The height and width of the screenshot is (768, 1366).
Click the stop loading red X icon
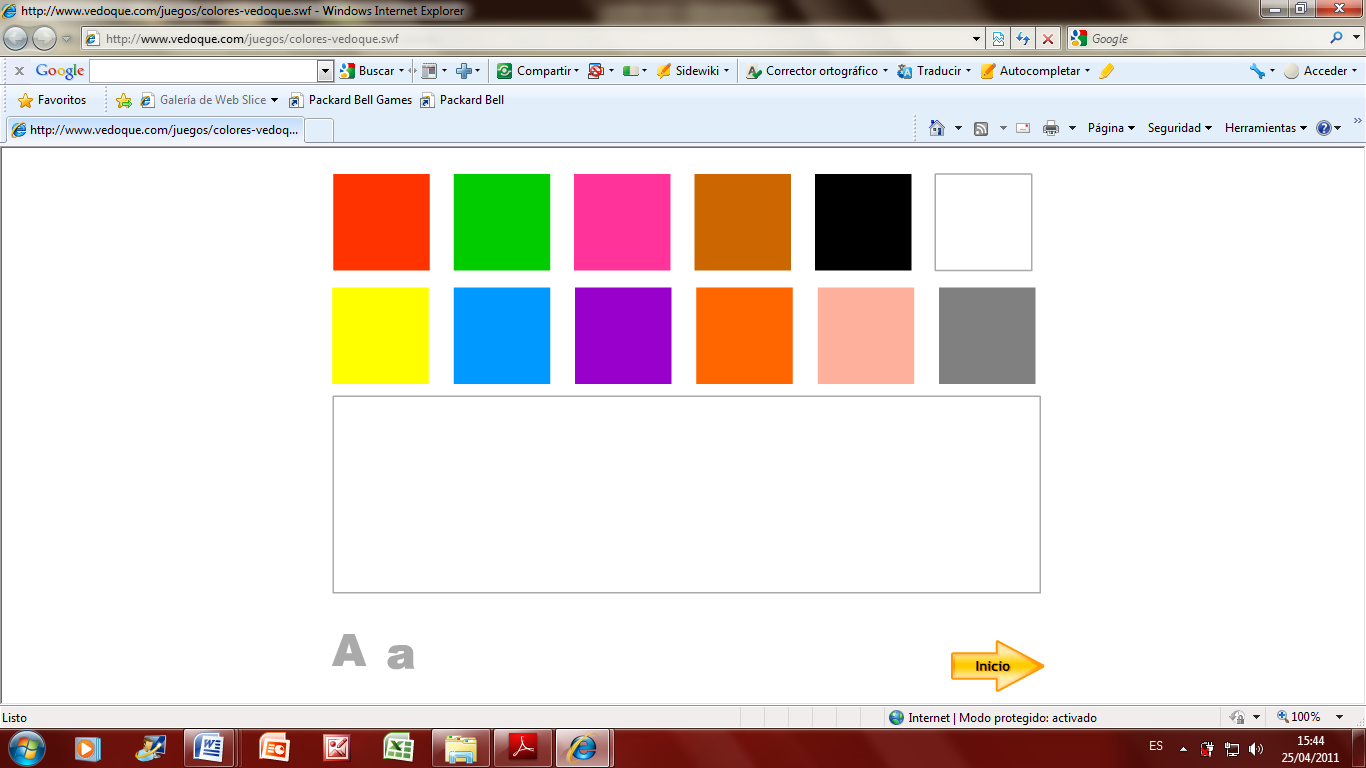tap(1048, 39)
